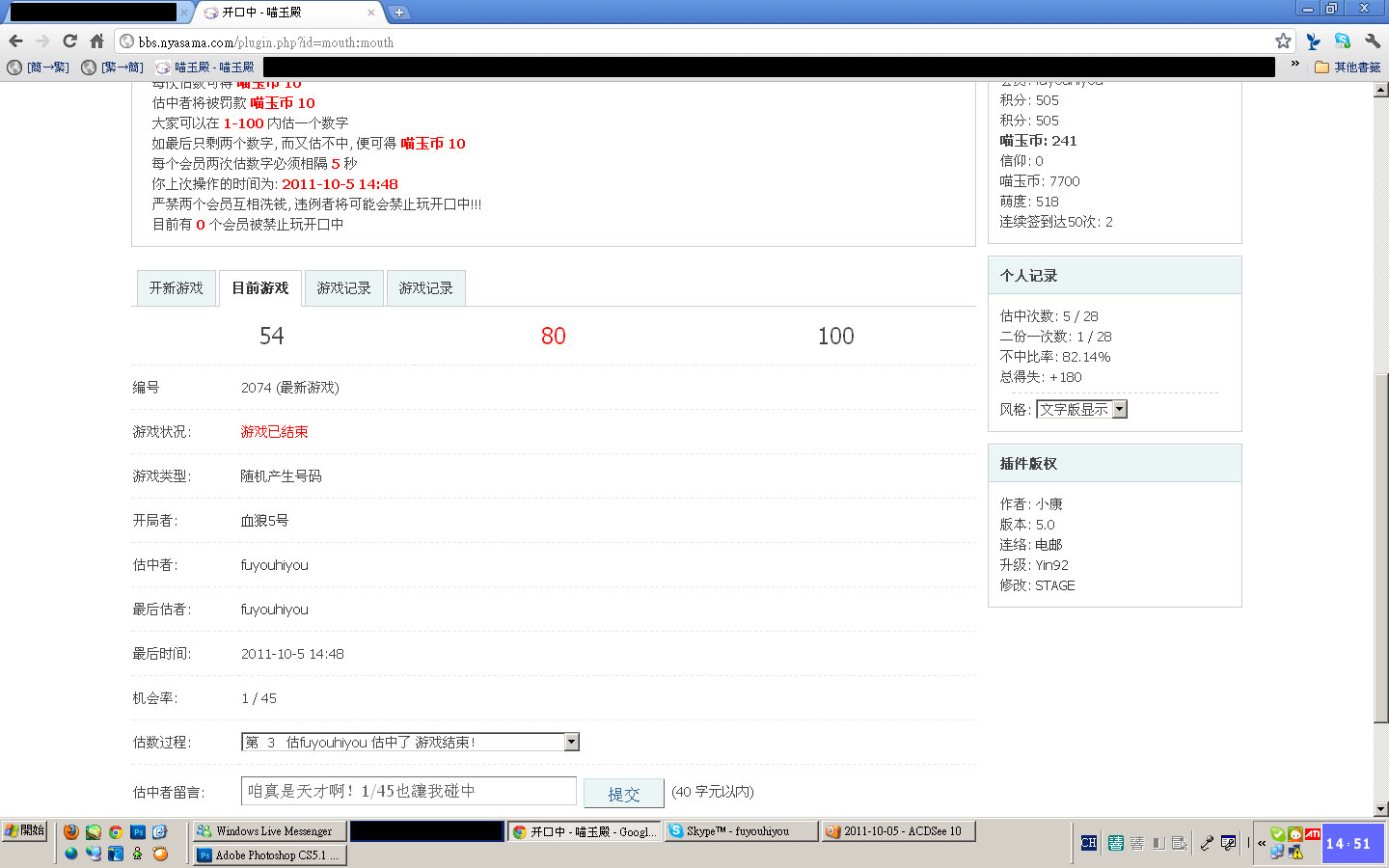This screenshot has width=1389, height=868.
Task: Expand the 估数过程 dropdown list
Action: (571, 742)
